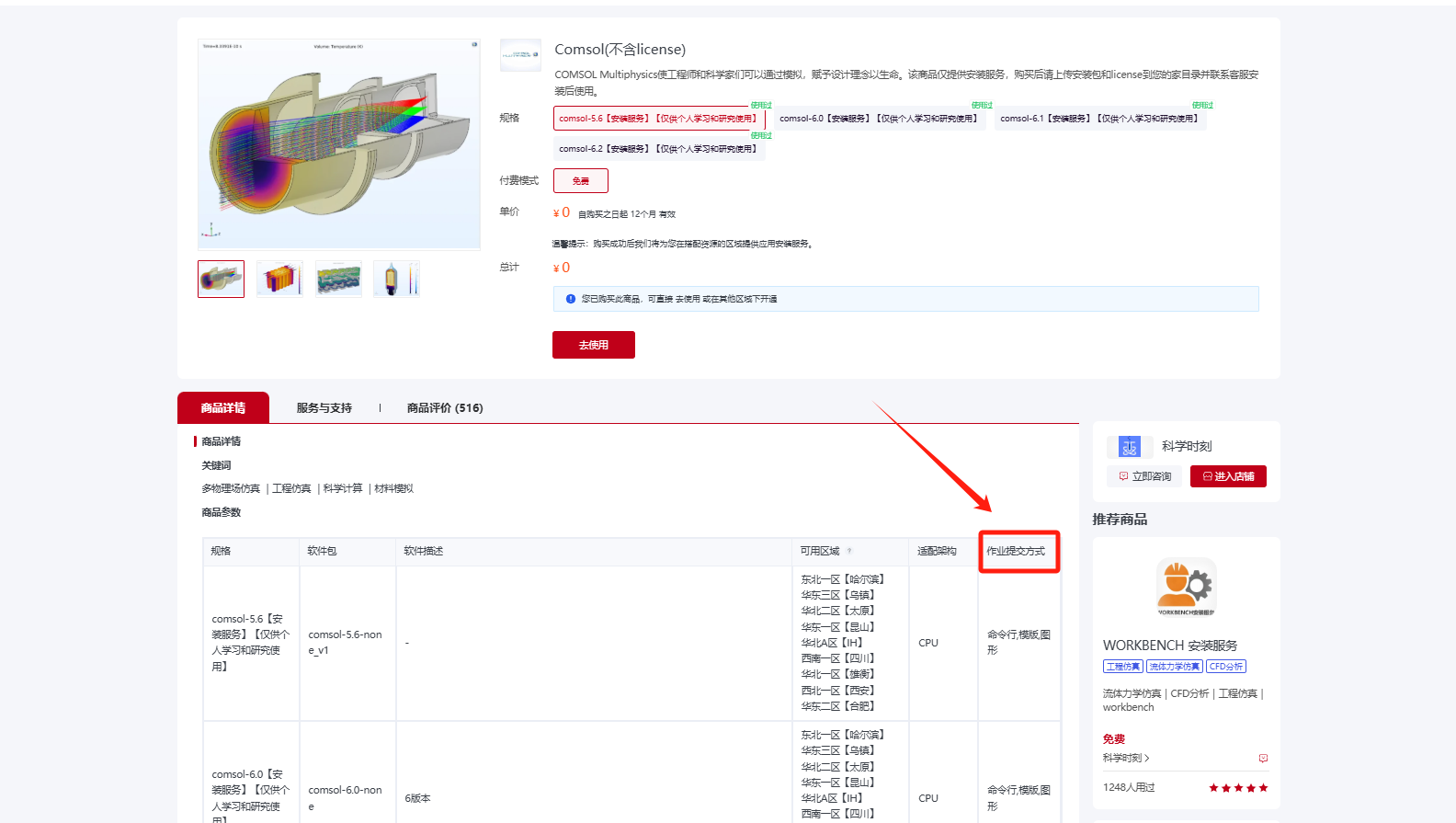This screenshot has height=823, width=1456.
Task: Select the 免费 payment mode
Action: [x=580, y=181]
